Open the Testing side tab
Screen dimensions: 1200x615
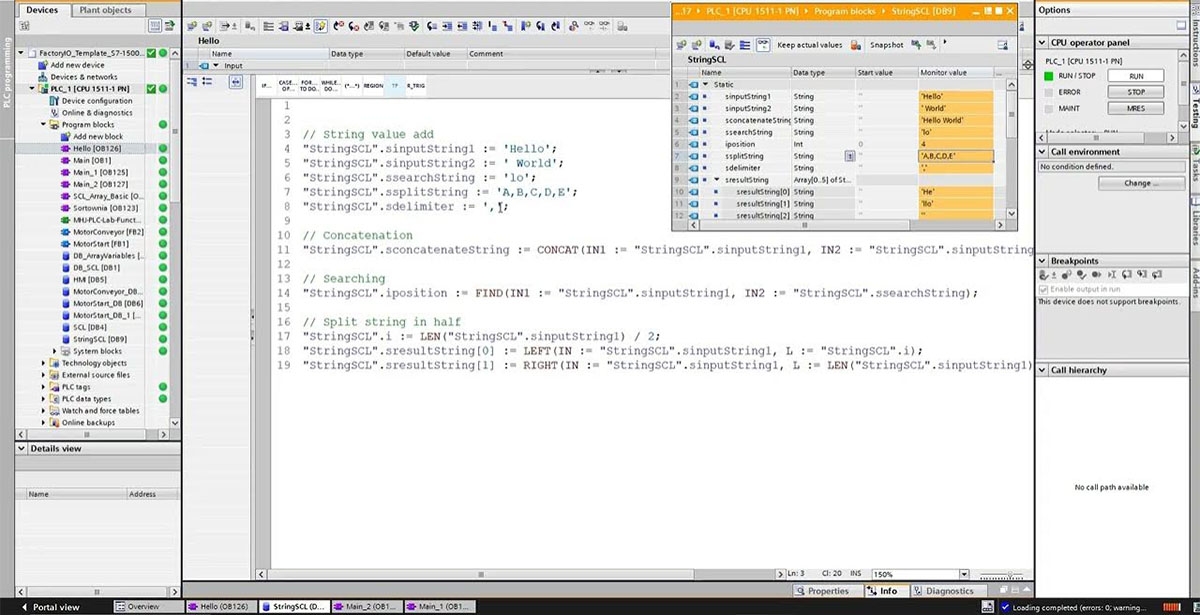point(1193,108)
